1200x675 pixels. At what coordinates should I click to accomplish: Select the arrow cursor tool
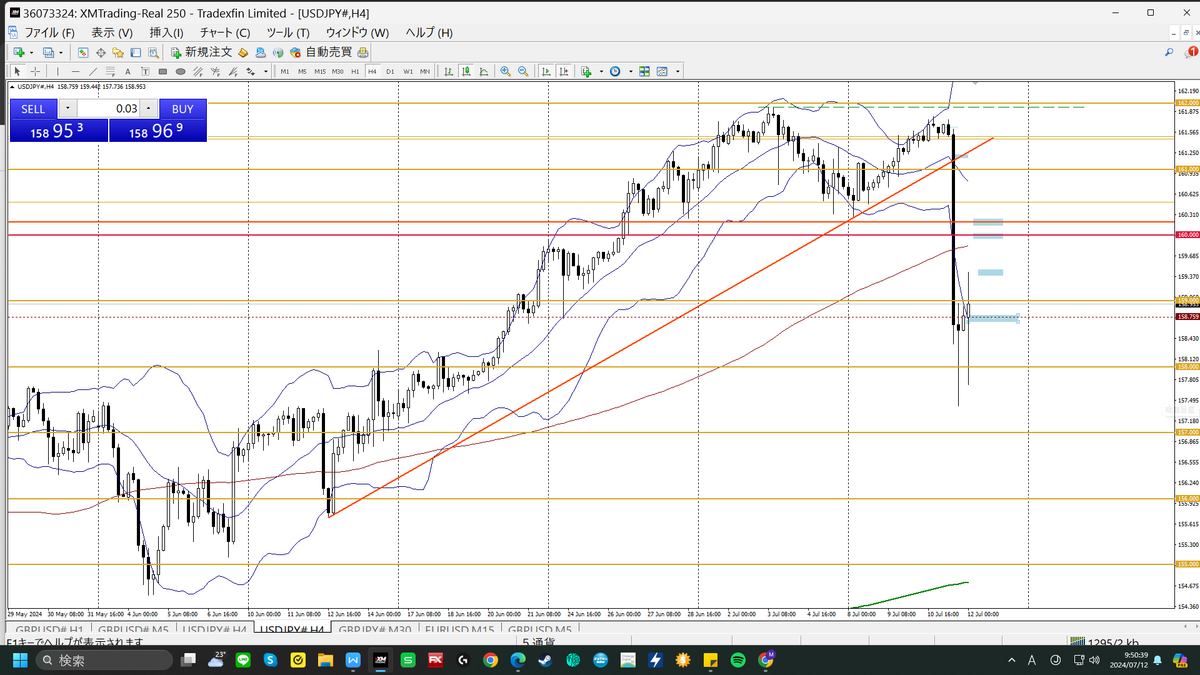(17, 71)
